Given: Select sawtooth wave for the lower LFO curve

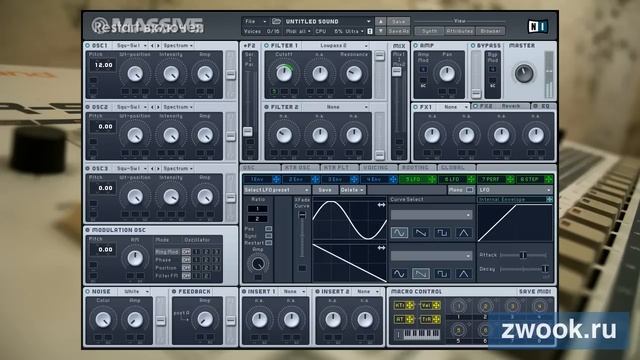Looking at the screenshot, I should [x=420, y=273].
